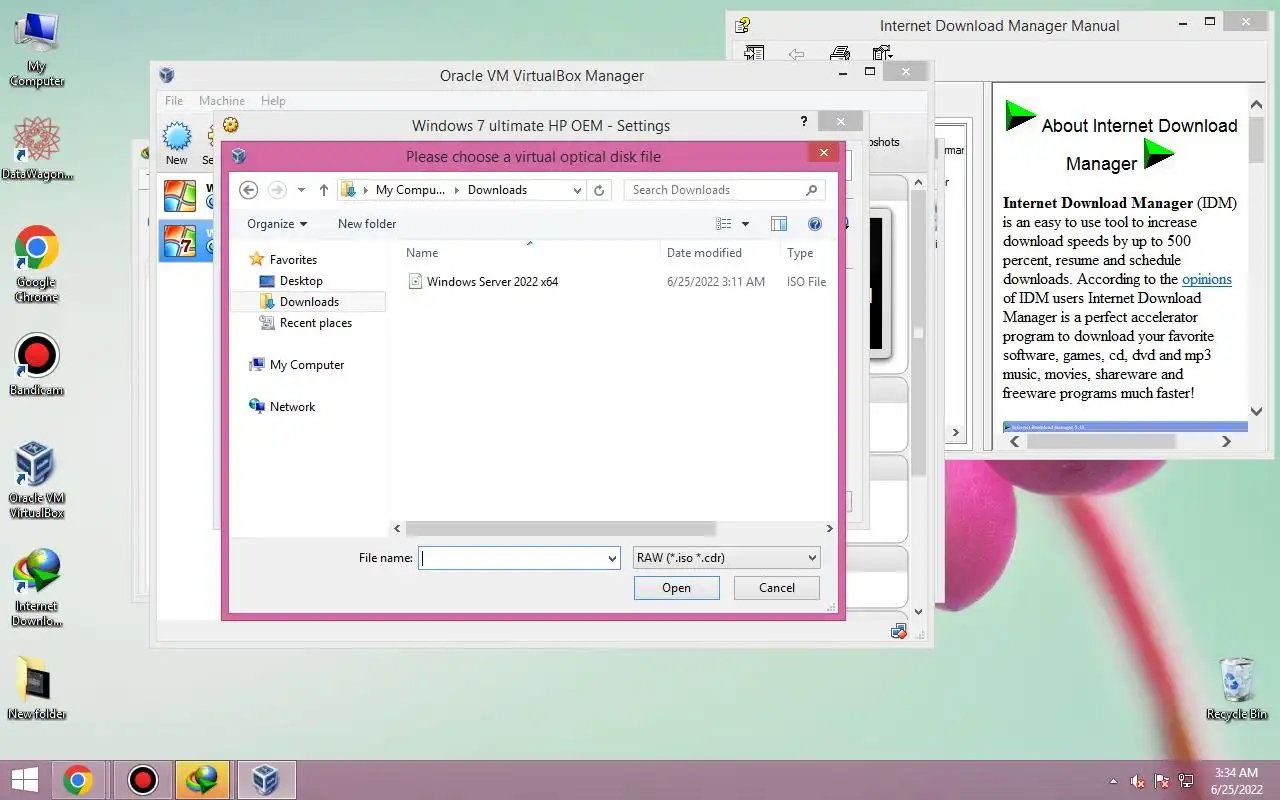Click the file dialog Forward arrow
Image resolution: width=1280 pixels, height=800 pixels.
(277, 190)
